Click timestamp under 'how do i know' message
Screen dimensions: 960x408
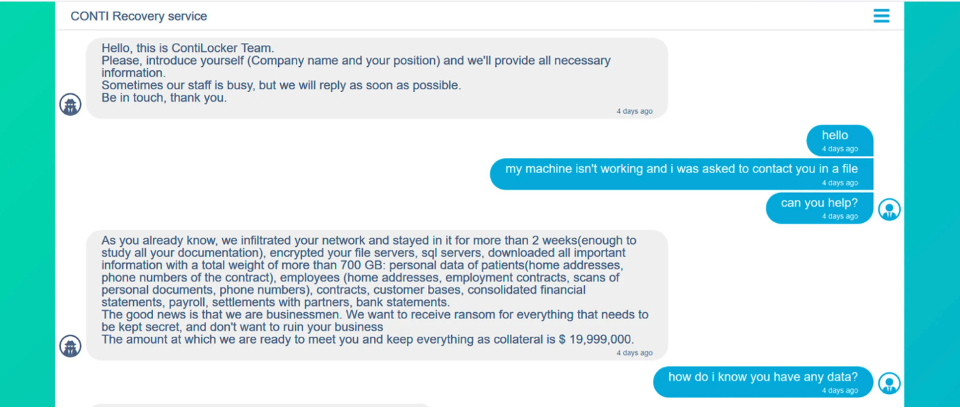point(840,390)
